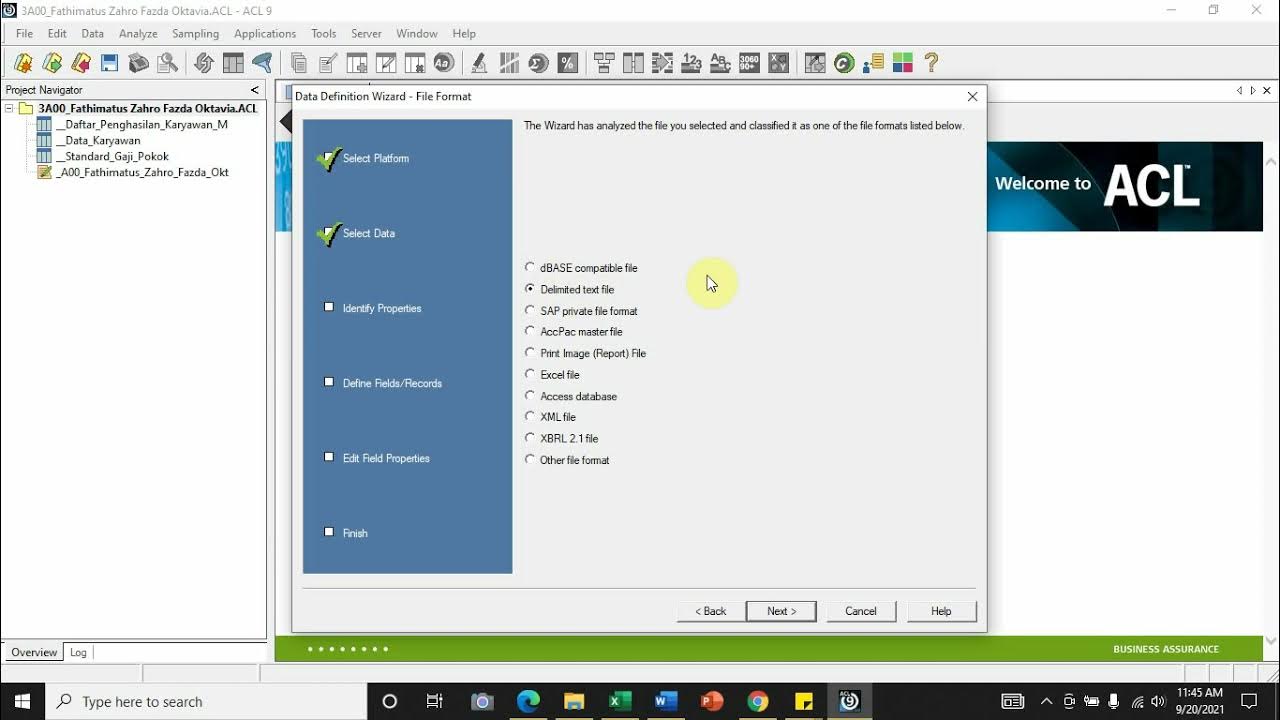Click the Merge arrow toolbar icon
This screenshot has height=720, width=1280.
662,63
